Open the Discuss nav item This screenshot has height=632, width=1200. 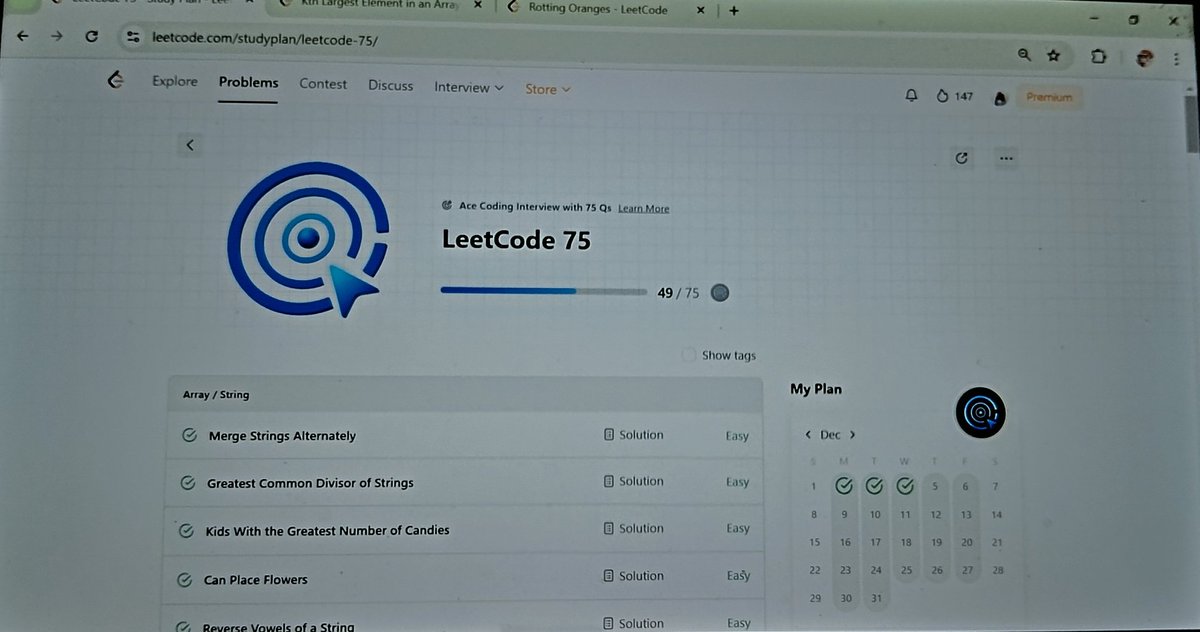(390, 86)
